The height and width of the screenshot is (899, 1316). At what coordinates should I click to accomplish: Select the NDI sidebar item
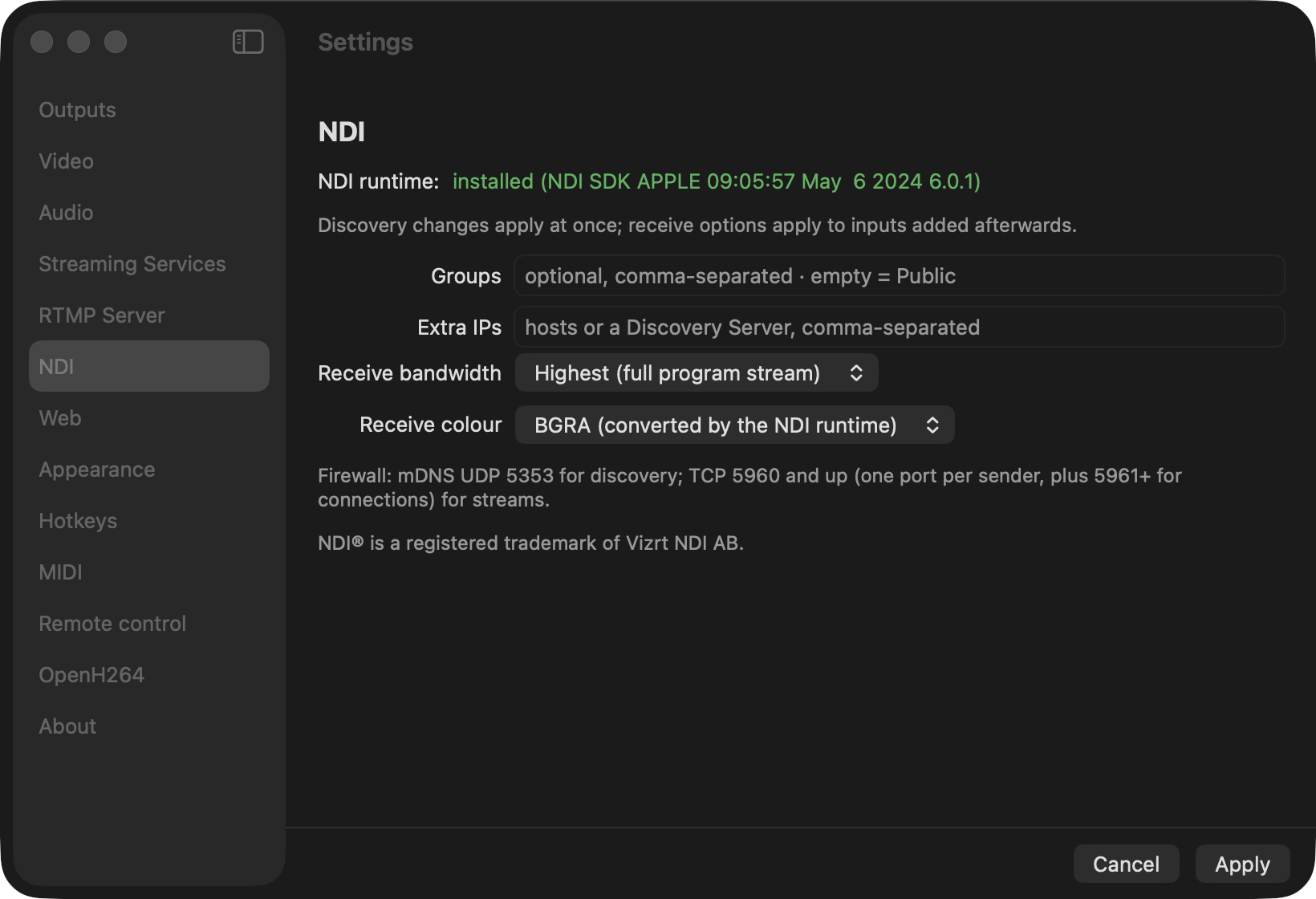pos(148,366)
